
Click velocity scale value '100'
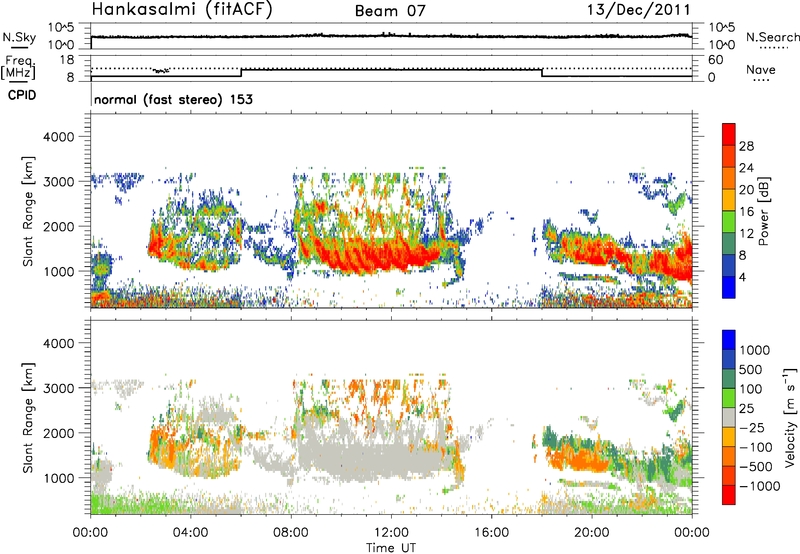coord(751,389)
